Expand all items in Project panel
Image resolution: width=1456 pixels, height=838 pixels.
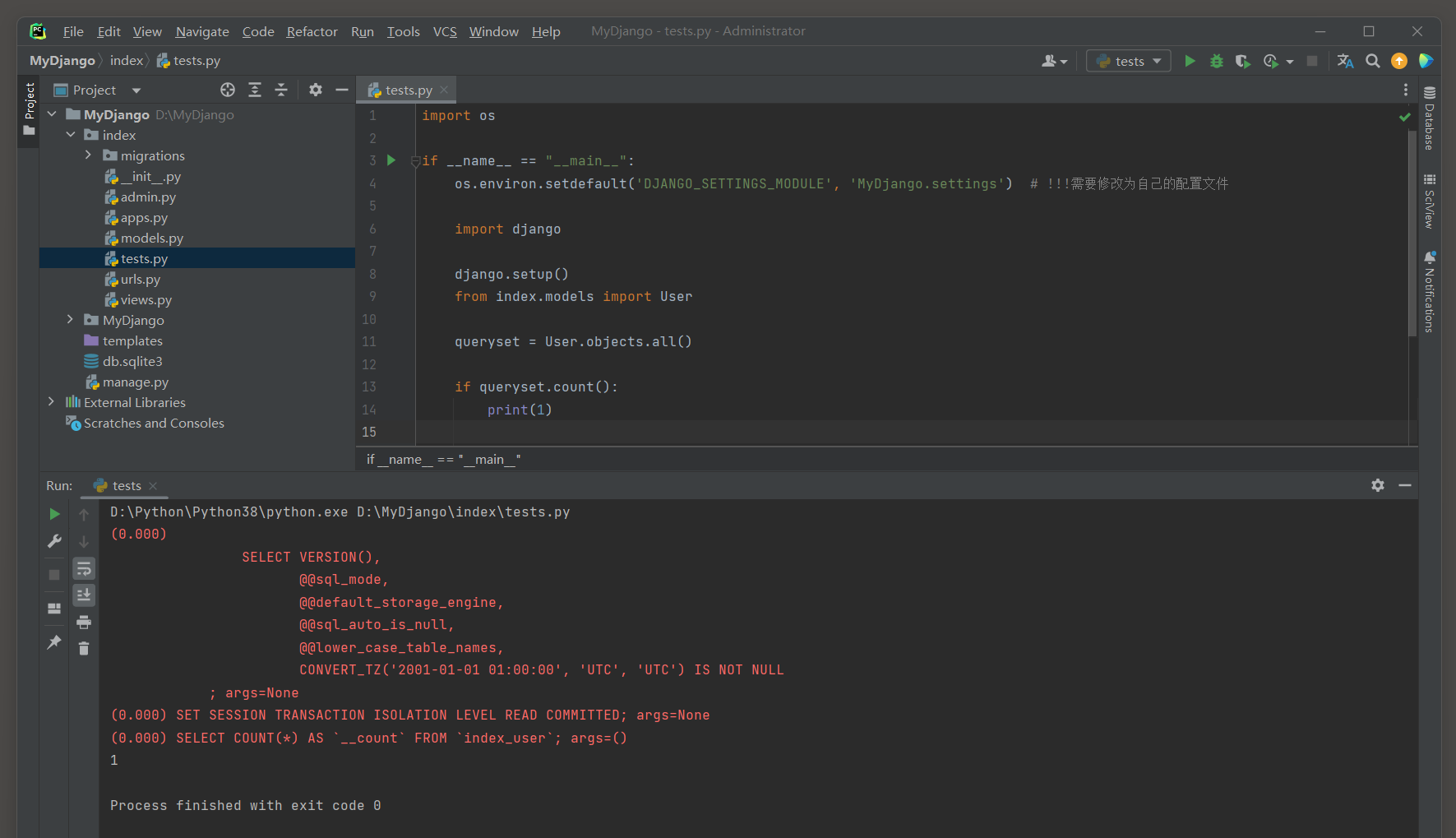click(255, 90)
